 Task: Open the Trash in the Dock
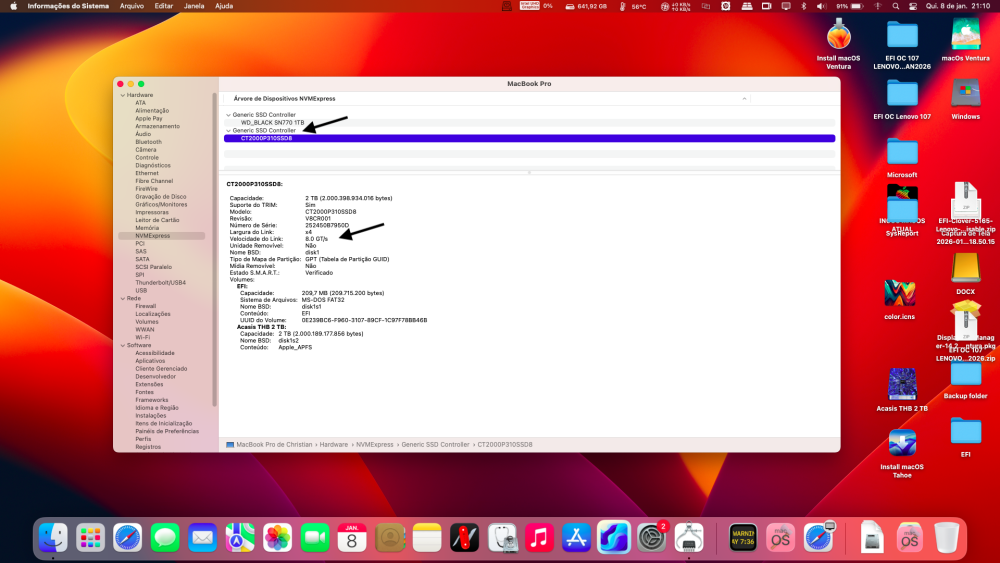pos(946,538)
